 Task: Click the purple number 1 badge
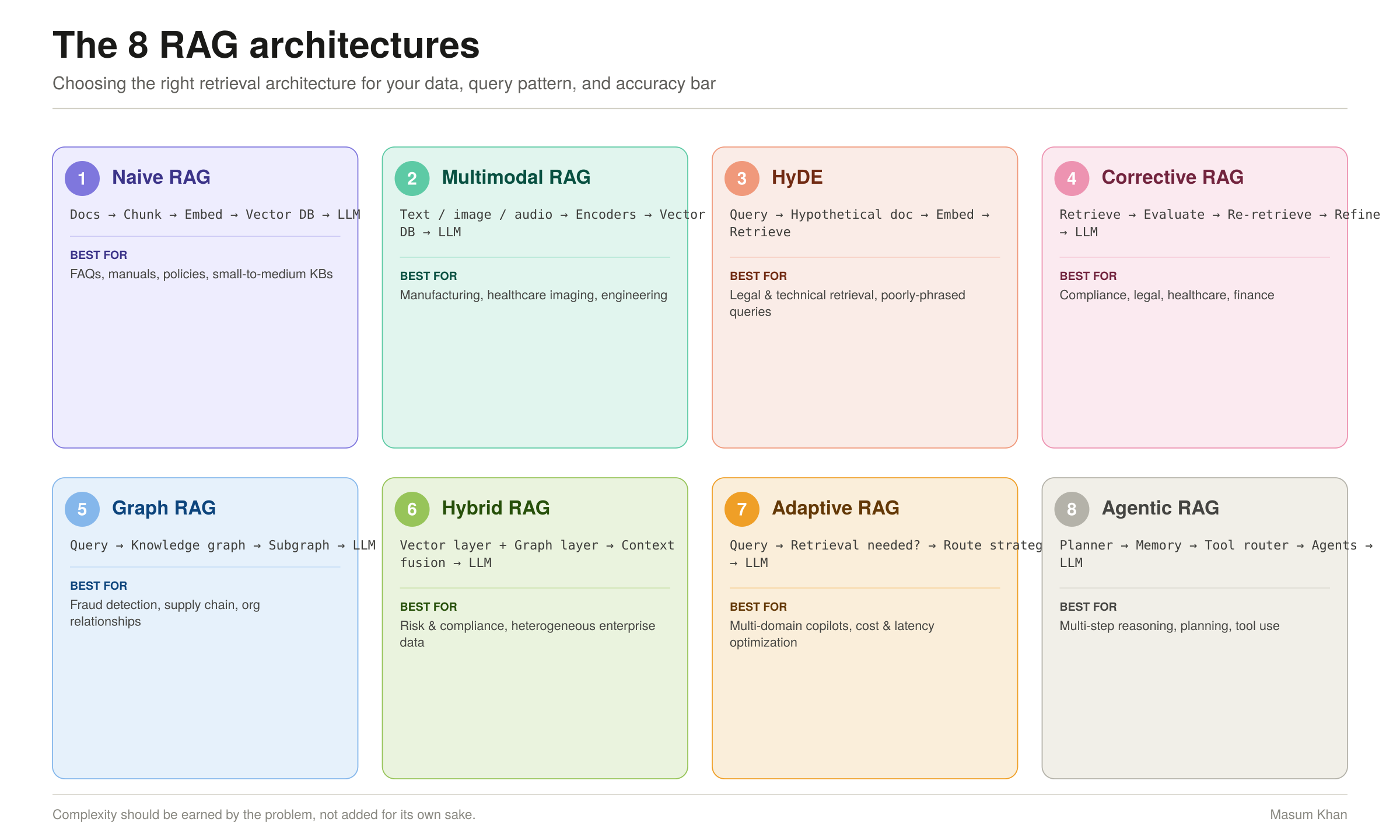click(82, 178)
